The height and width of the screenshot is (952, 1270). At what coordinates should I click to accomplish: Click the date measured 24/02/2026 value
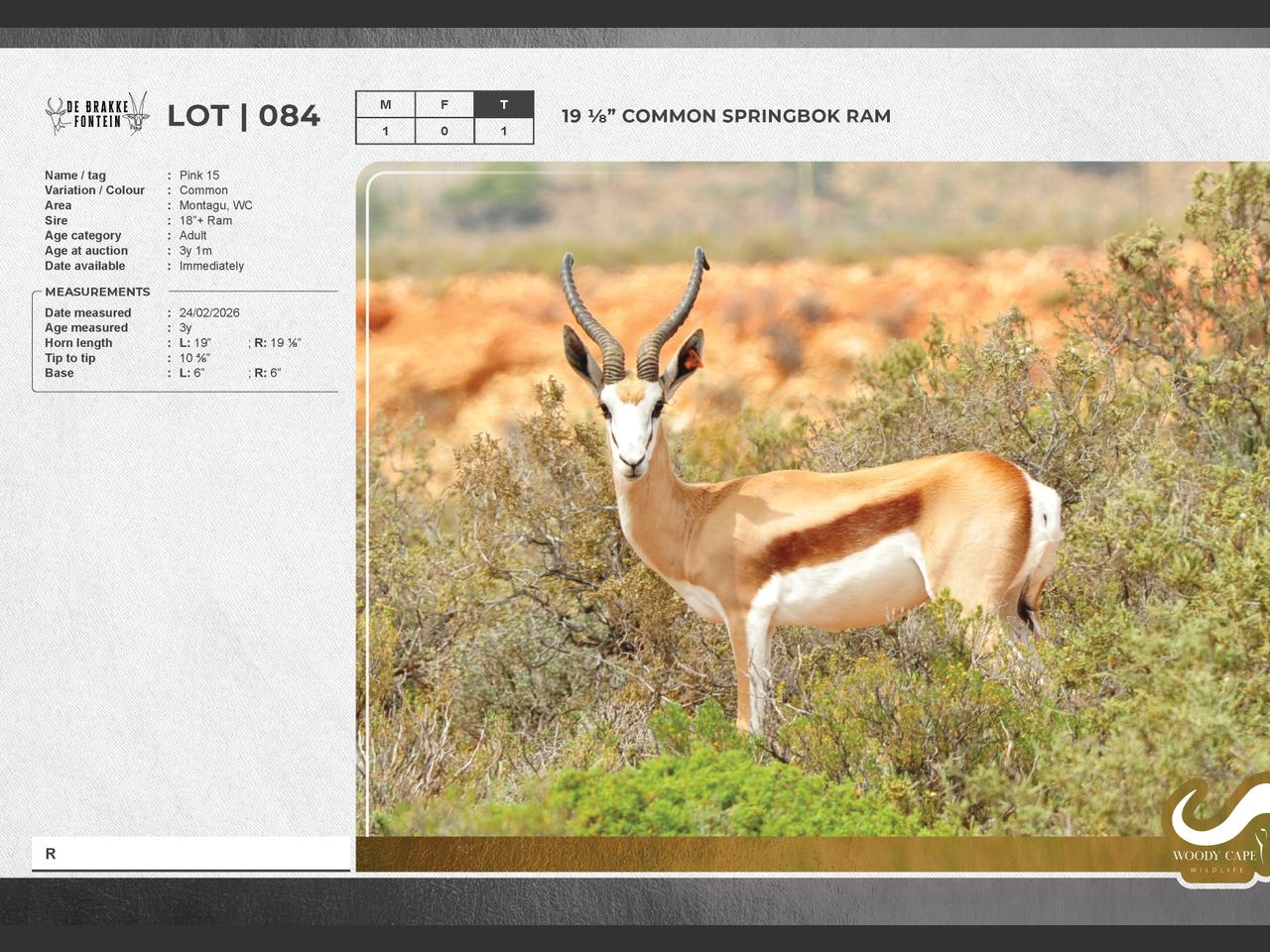pyautogui.click(x=209, y=312)
